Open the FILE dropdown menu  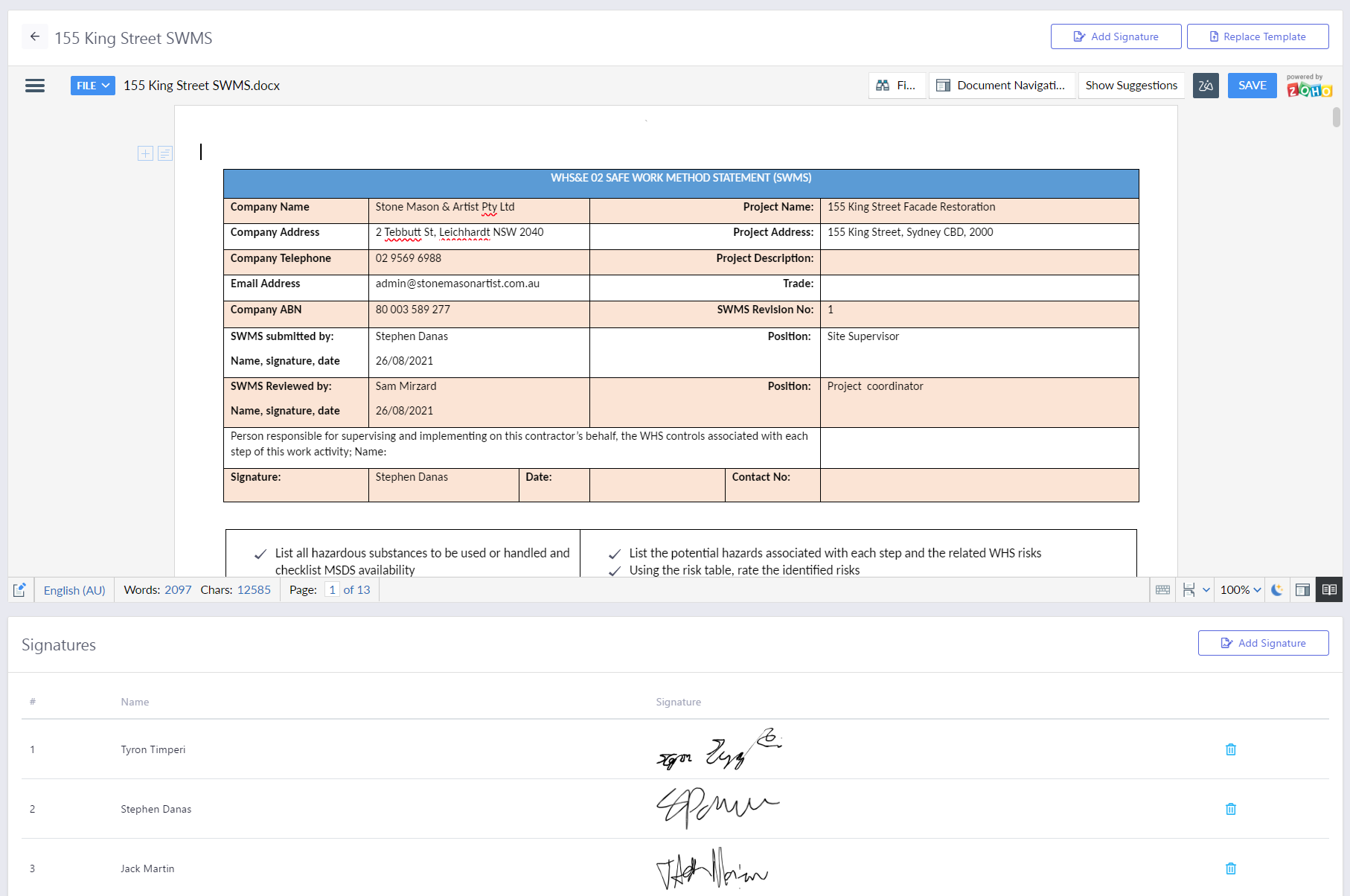click(93, 86)
